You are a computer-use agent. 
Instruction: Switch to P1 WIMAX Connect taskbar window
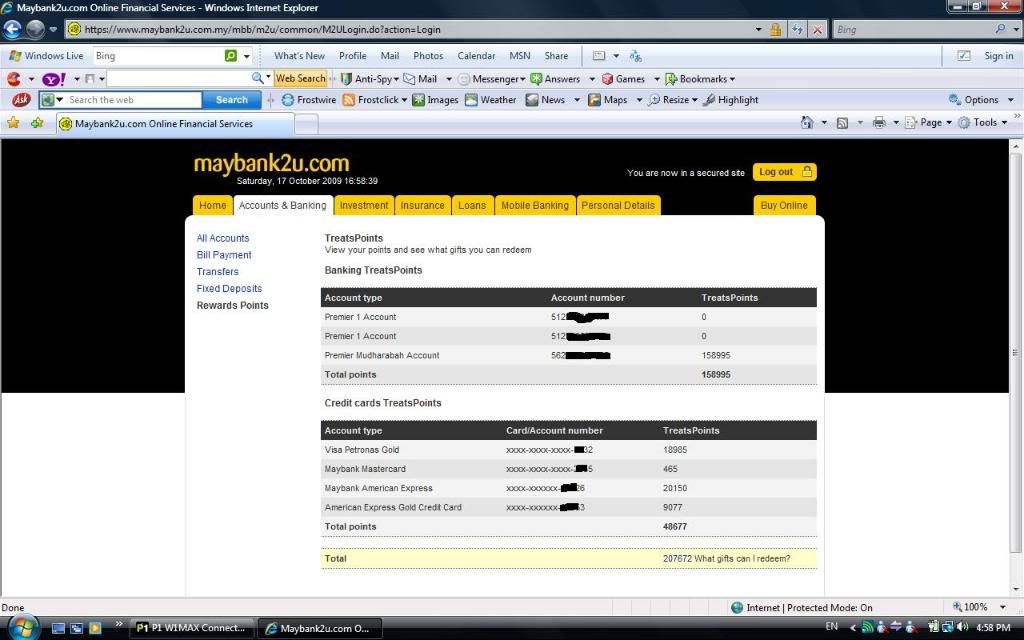191,628
